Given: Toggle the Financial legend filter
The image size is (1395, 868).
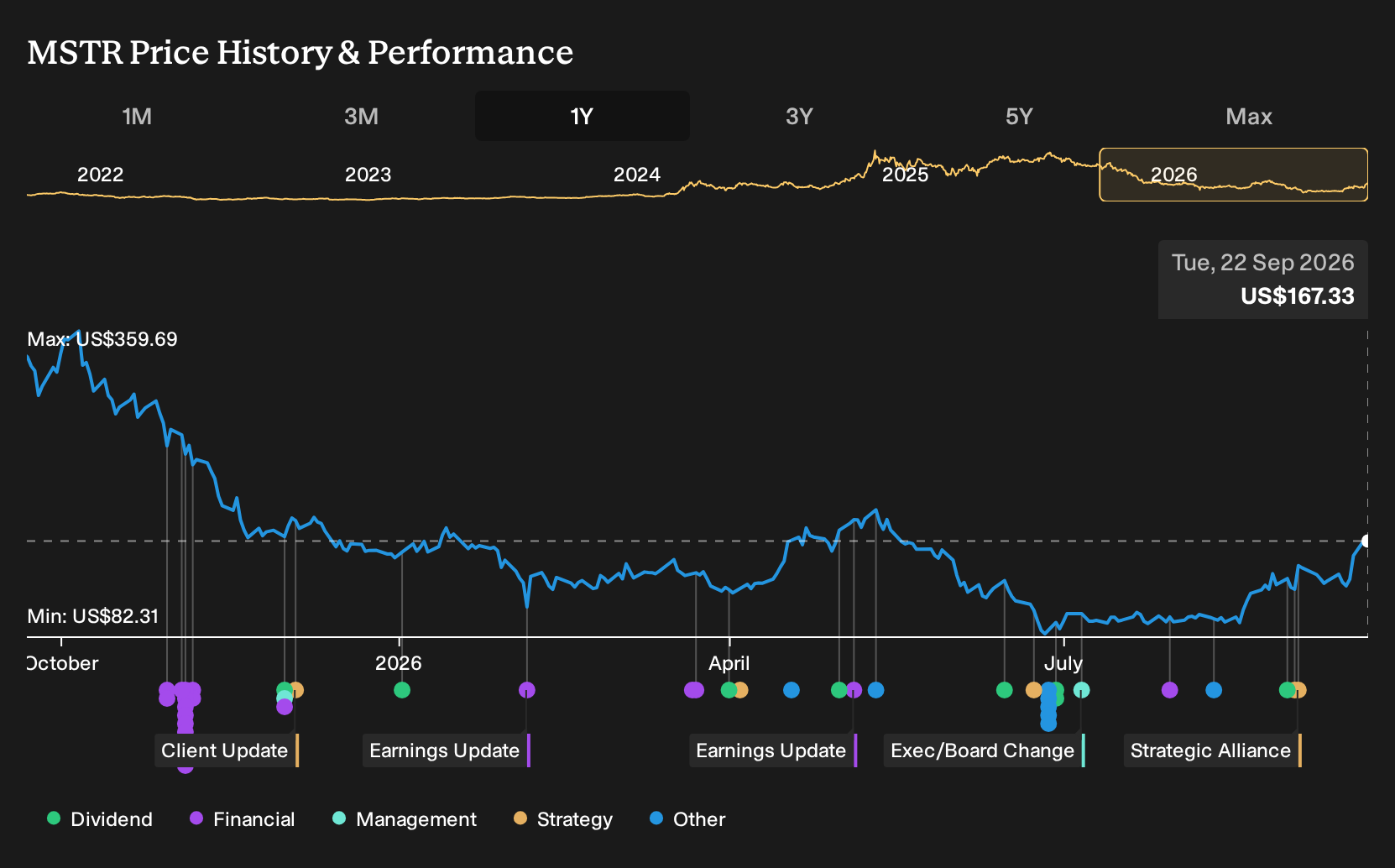Looking at the screenshot, I should (x=243, y=819).
